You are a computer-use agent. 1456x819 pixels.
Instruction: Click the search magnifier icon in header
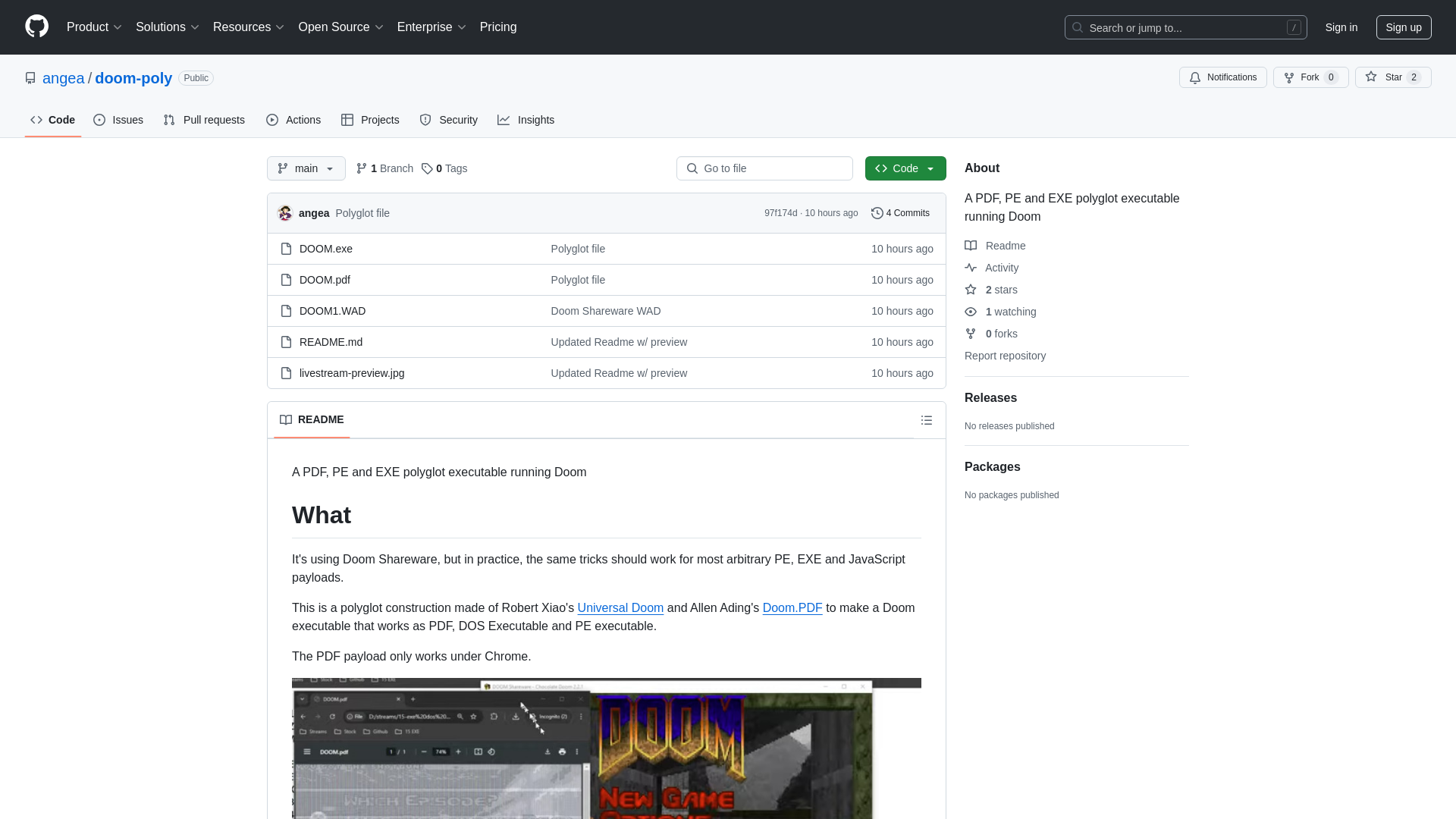pos(1078,27)
